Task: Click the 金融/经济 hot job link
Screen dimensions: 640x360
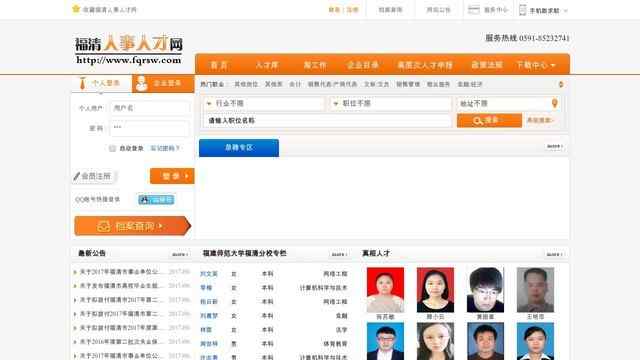Action: point(469,84)
